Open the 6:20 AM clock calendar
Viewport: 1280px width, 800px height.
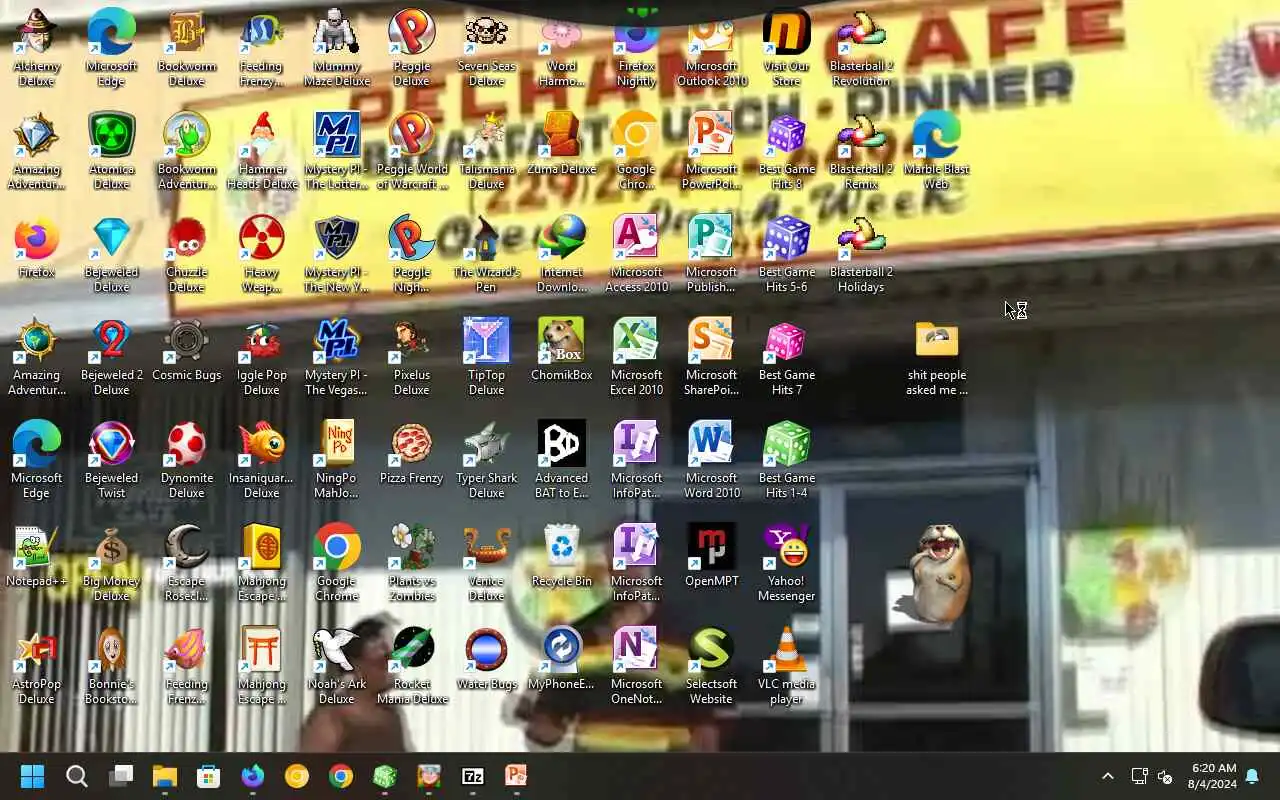(x=1213, y=776)
